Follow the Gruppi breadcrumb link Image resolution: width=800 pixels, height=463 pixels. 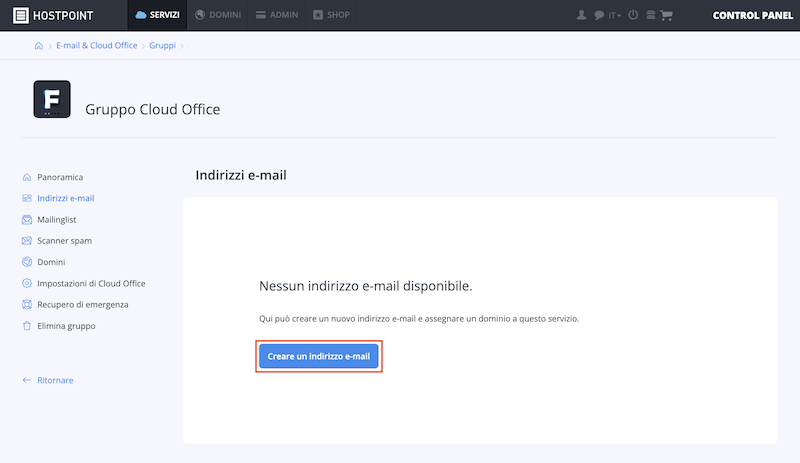162,45
